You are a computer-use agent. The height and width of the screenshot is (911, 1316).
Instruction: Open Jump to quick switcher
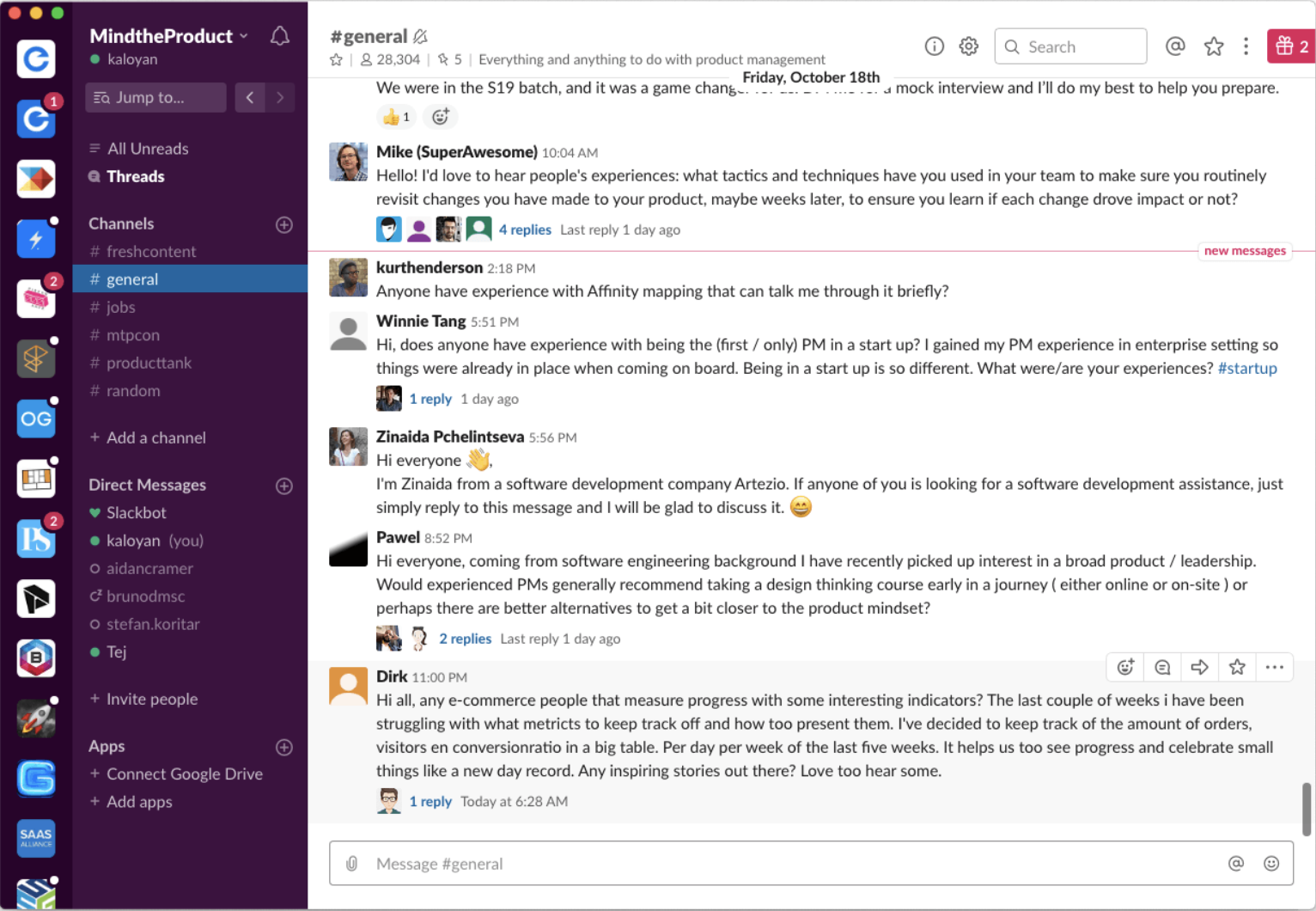[155, 97]
